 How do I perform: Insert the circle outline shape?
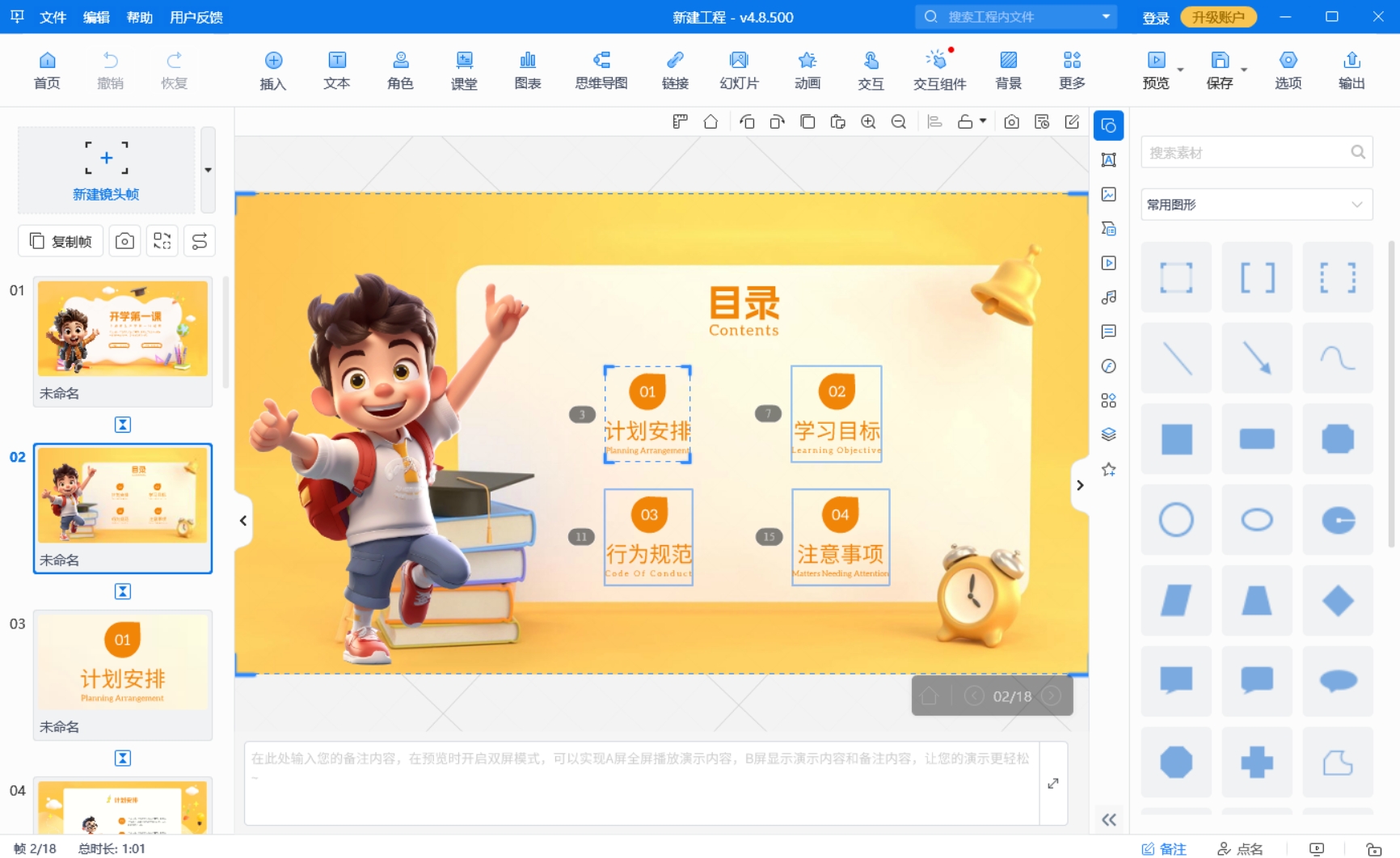pos(1176,520)
